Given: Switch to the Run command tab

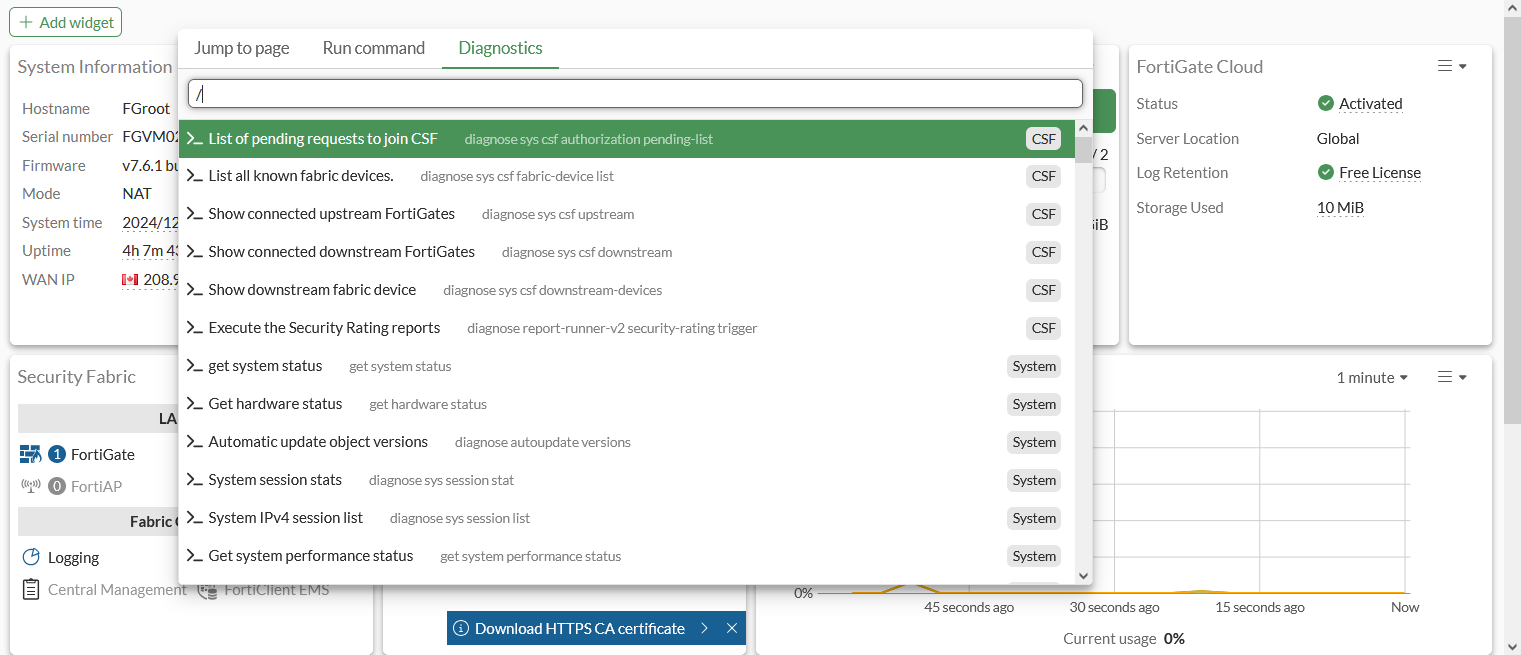Looking at the screenshot, I should (x=374, y=48).
